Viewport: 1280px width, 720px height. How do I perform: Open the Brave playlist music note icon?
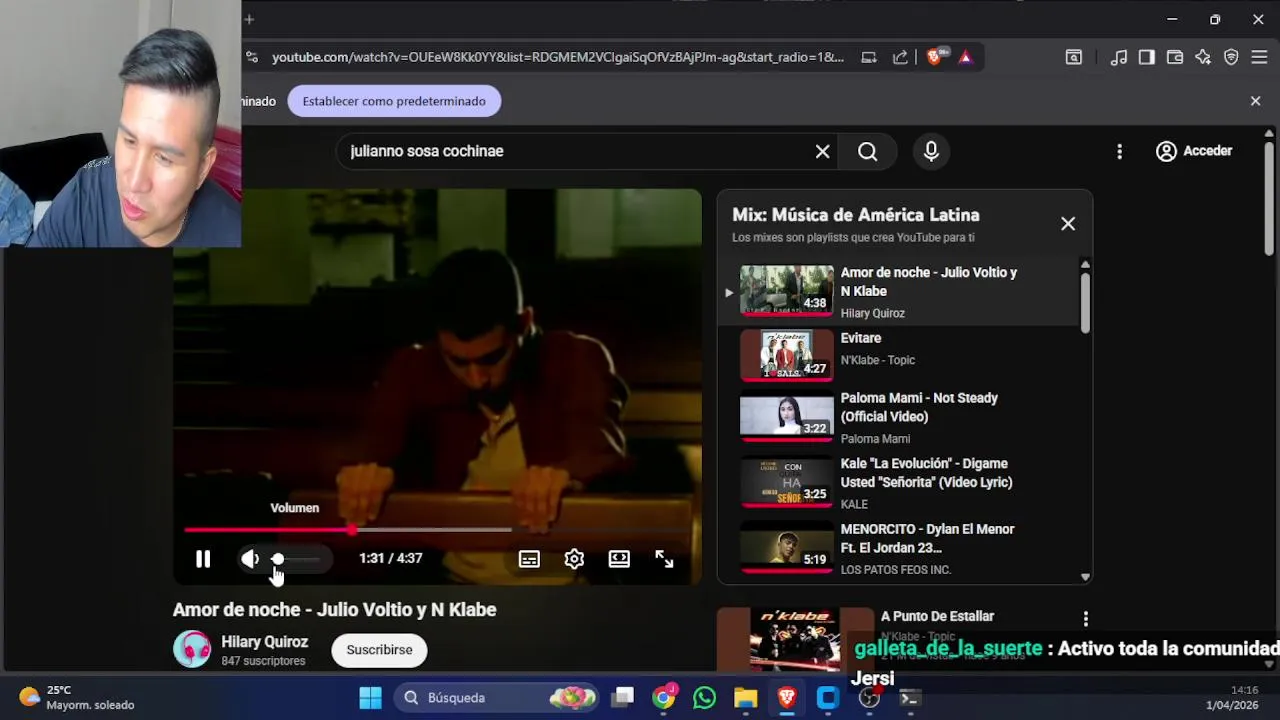point(1119,57)
